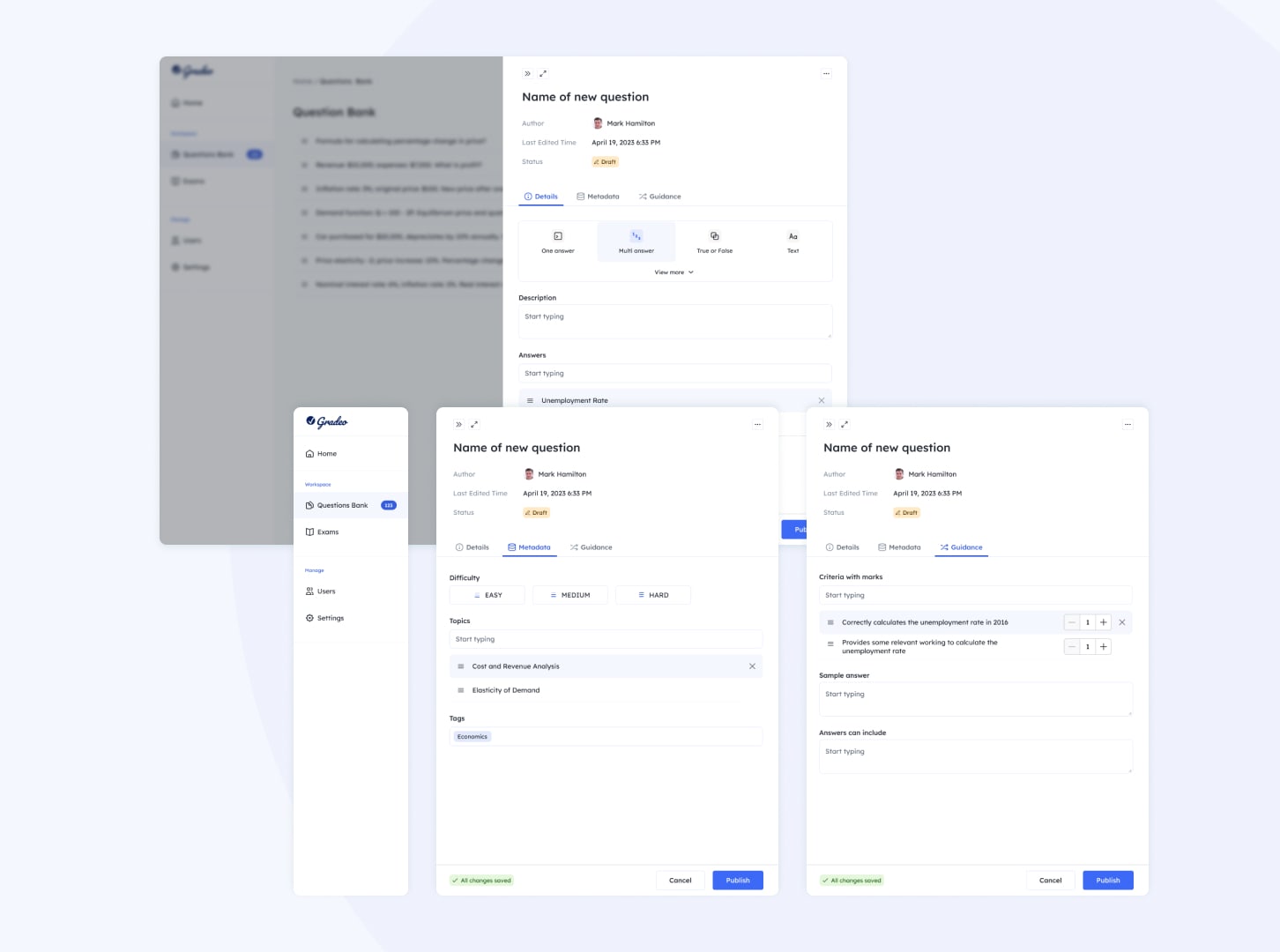Switch to Metadata tab in the Guidance panel
1280x952 pixels.
coord(899,547)
